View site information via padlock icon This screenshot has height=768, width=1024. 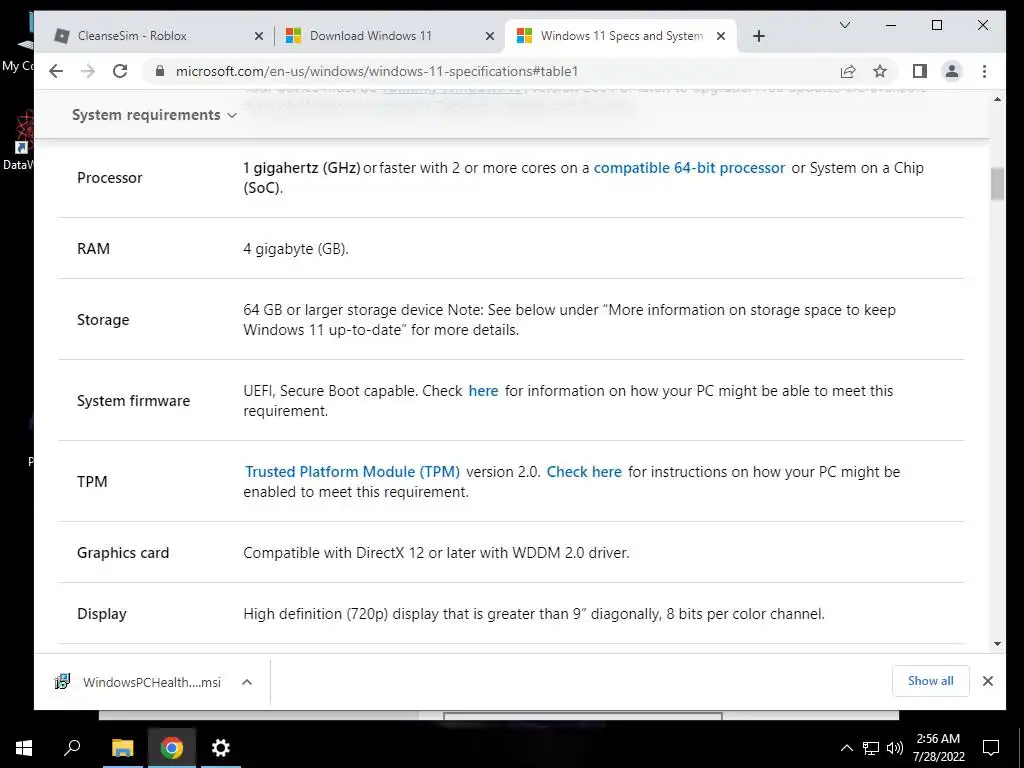159,71
